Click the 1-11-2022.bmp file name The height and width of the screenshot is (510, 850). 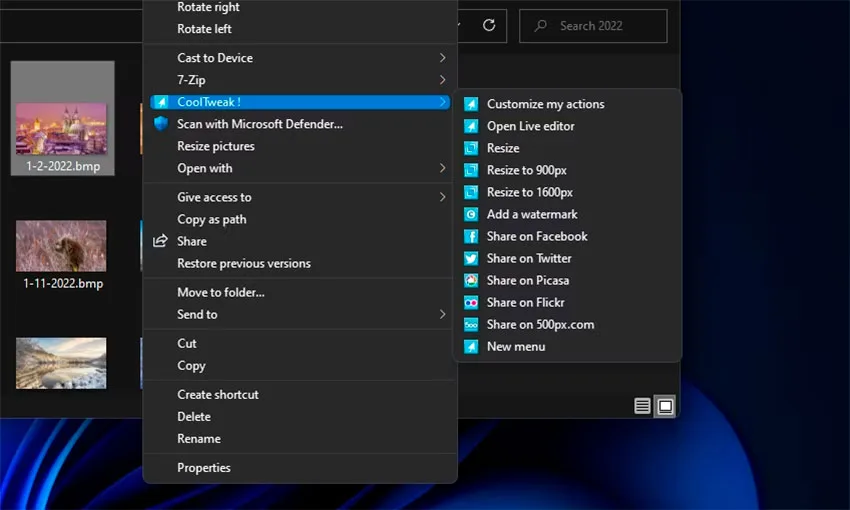(63, 283)
